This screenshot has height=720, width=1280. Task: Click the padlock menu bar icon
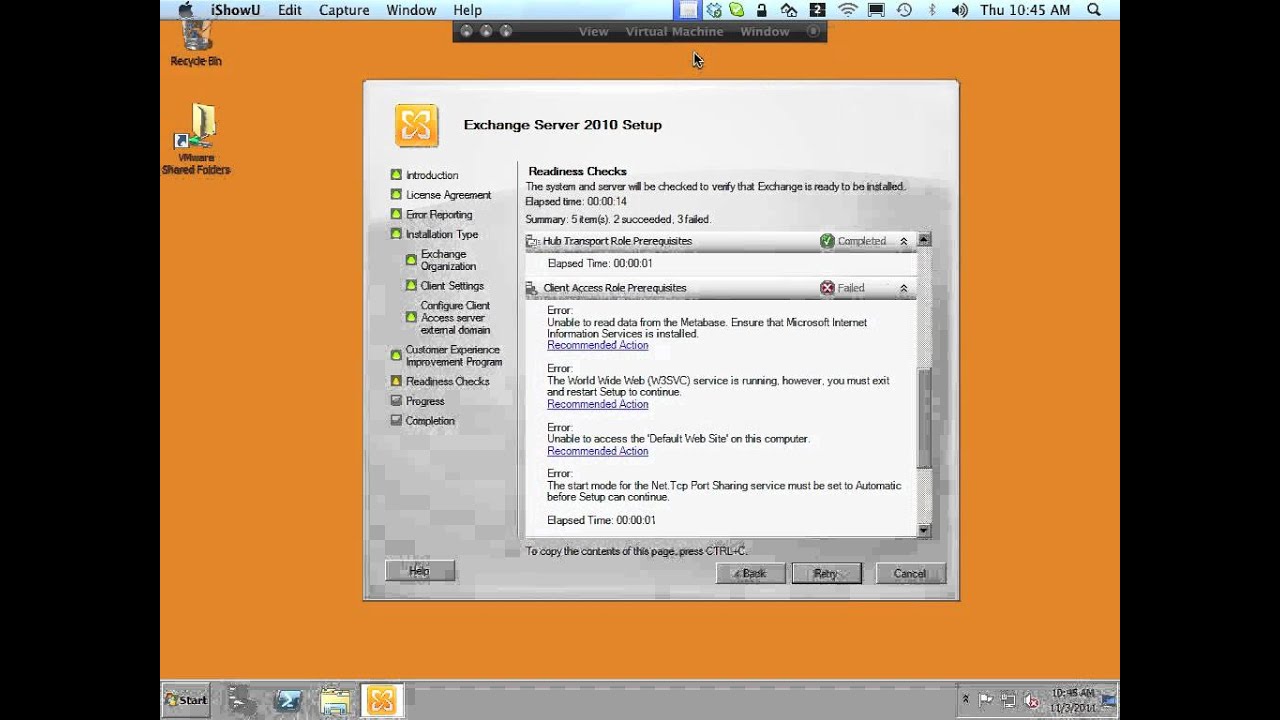(x=762, y=10)
